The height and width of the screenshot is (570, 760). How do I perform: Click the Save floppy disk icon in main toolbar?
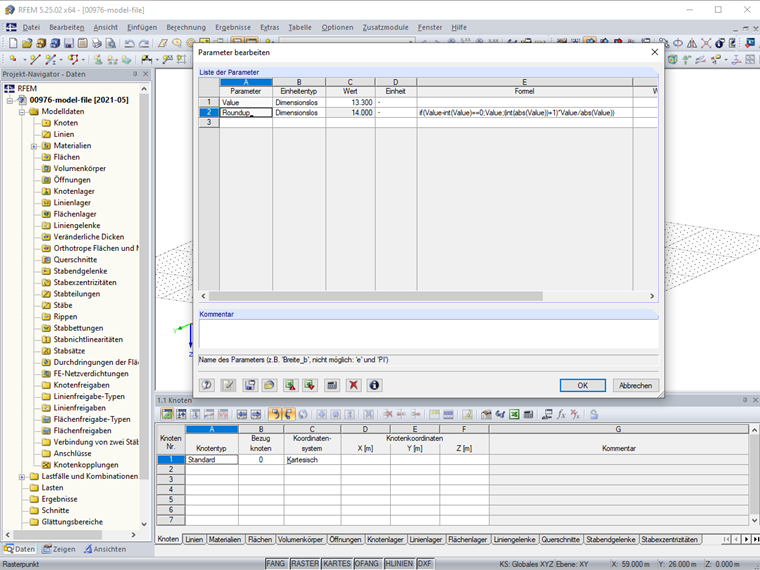[x=69, y=43]
